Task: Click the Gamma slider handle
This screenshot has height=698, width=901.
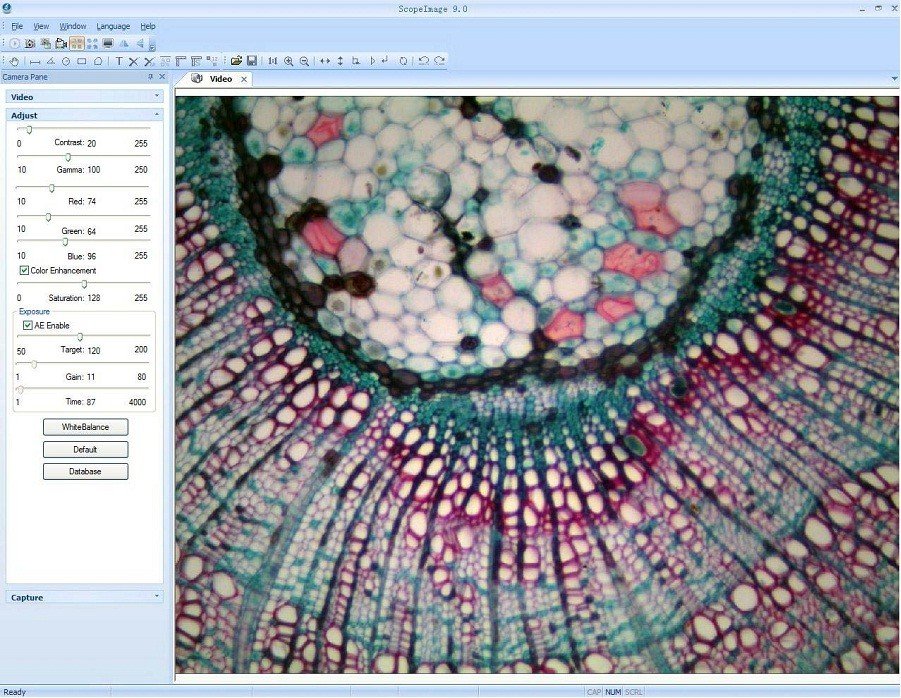Action: pos(68,157)
